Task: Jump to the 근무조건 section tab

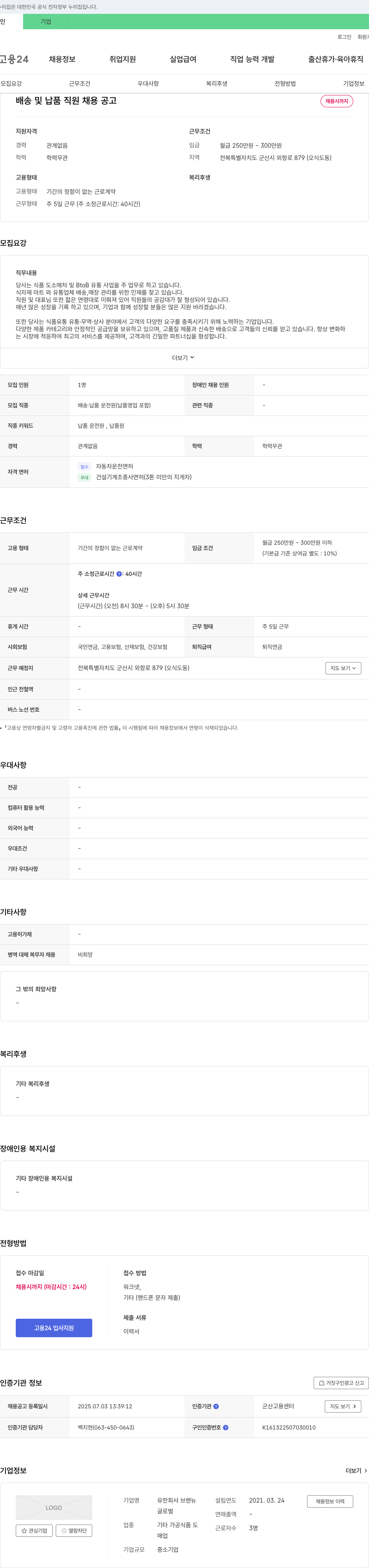Action: tap(80, 83)
